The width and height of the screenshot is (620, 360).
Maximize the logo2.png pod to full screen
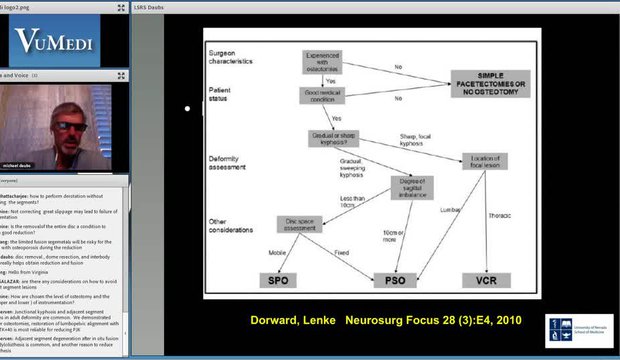[x=121, y=8]
